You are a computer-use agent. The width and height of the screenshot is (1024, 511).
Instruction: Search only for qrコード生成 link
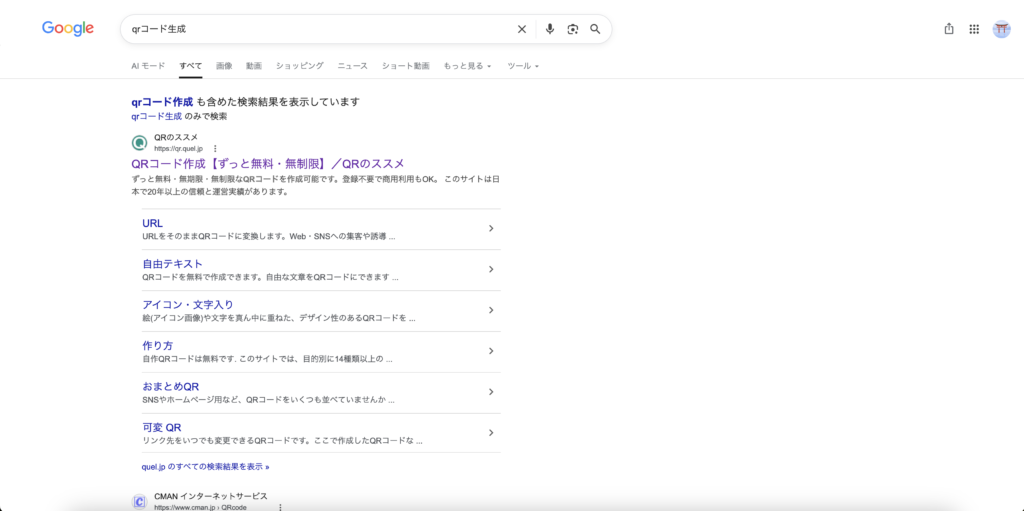coord(157,117)
